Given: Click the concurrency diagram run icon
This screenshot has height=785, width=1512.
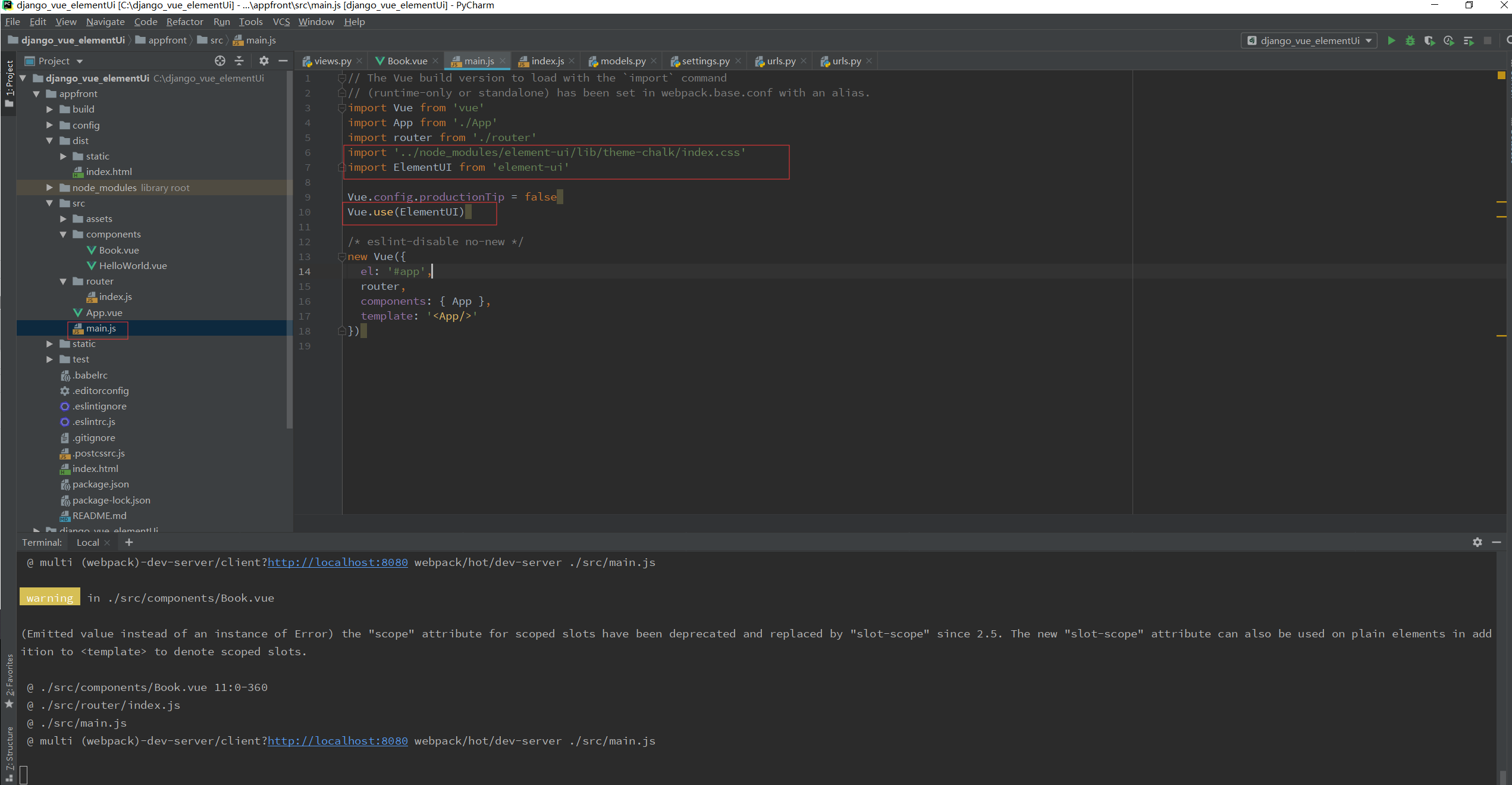Looking at the screenshot, I should point(1469,40).
